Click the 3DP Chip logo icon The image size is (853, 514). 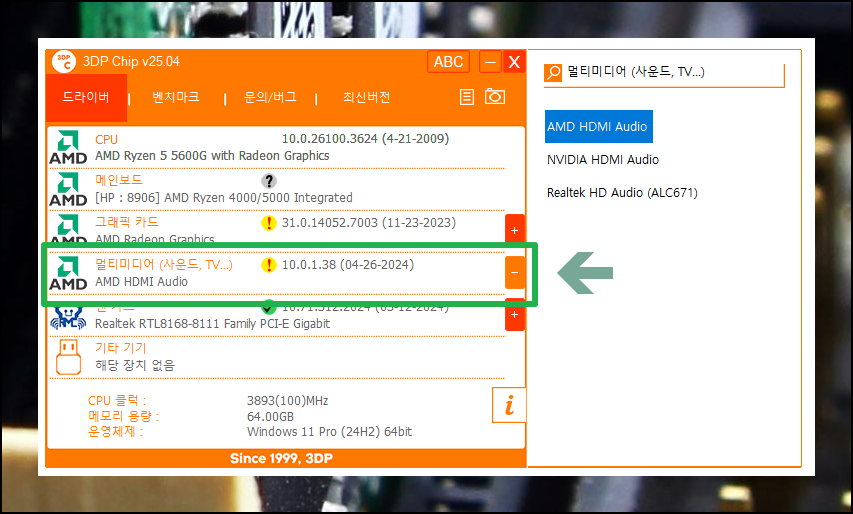pyautogui.click(x=64, y=62)
